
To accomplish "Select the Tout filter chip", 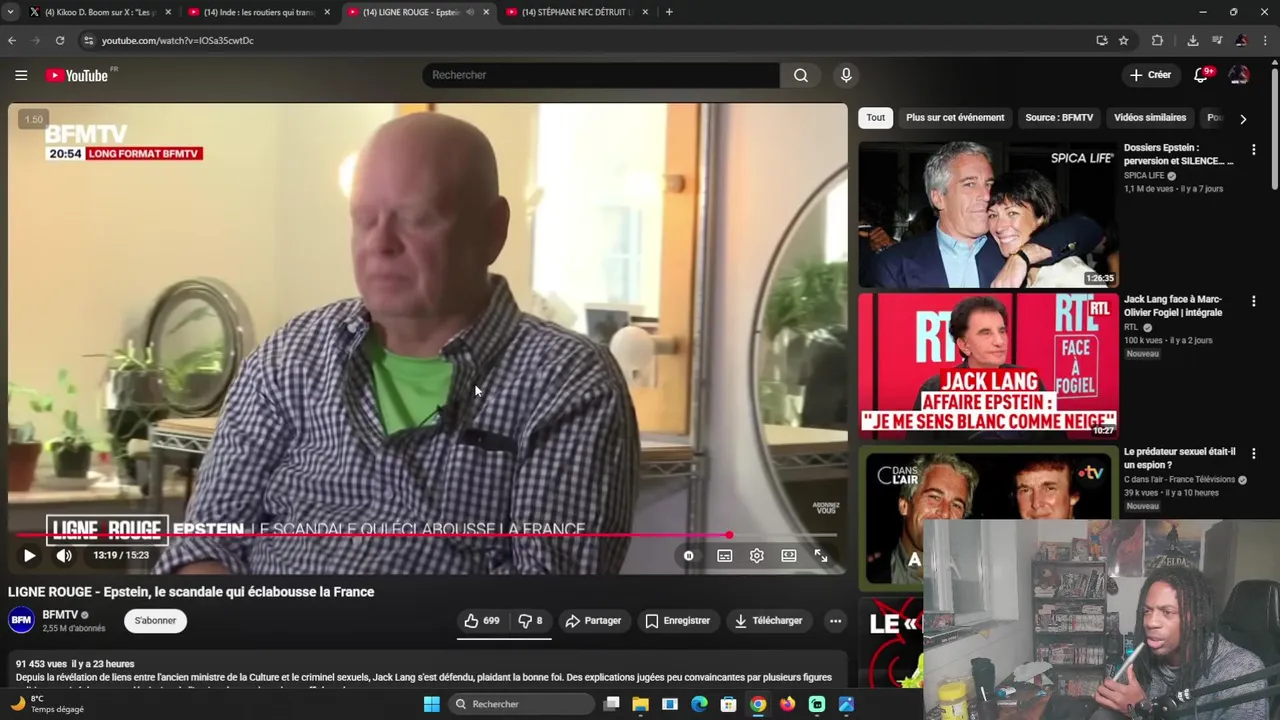I will (876, 118).
